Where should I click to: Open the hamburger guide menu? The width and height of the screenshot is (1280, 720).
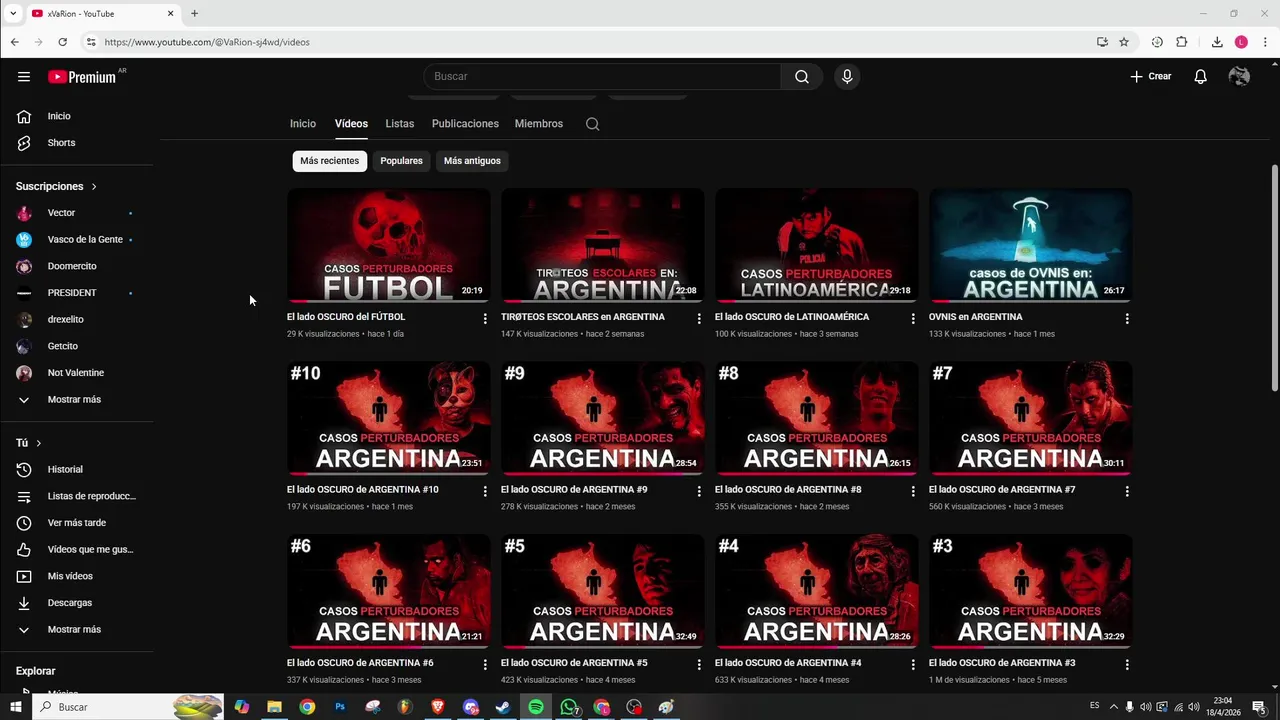24,76
